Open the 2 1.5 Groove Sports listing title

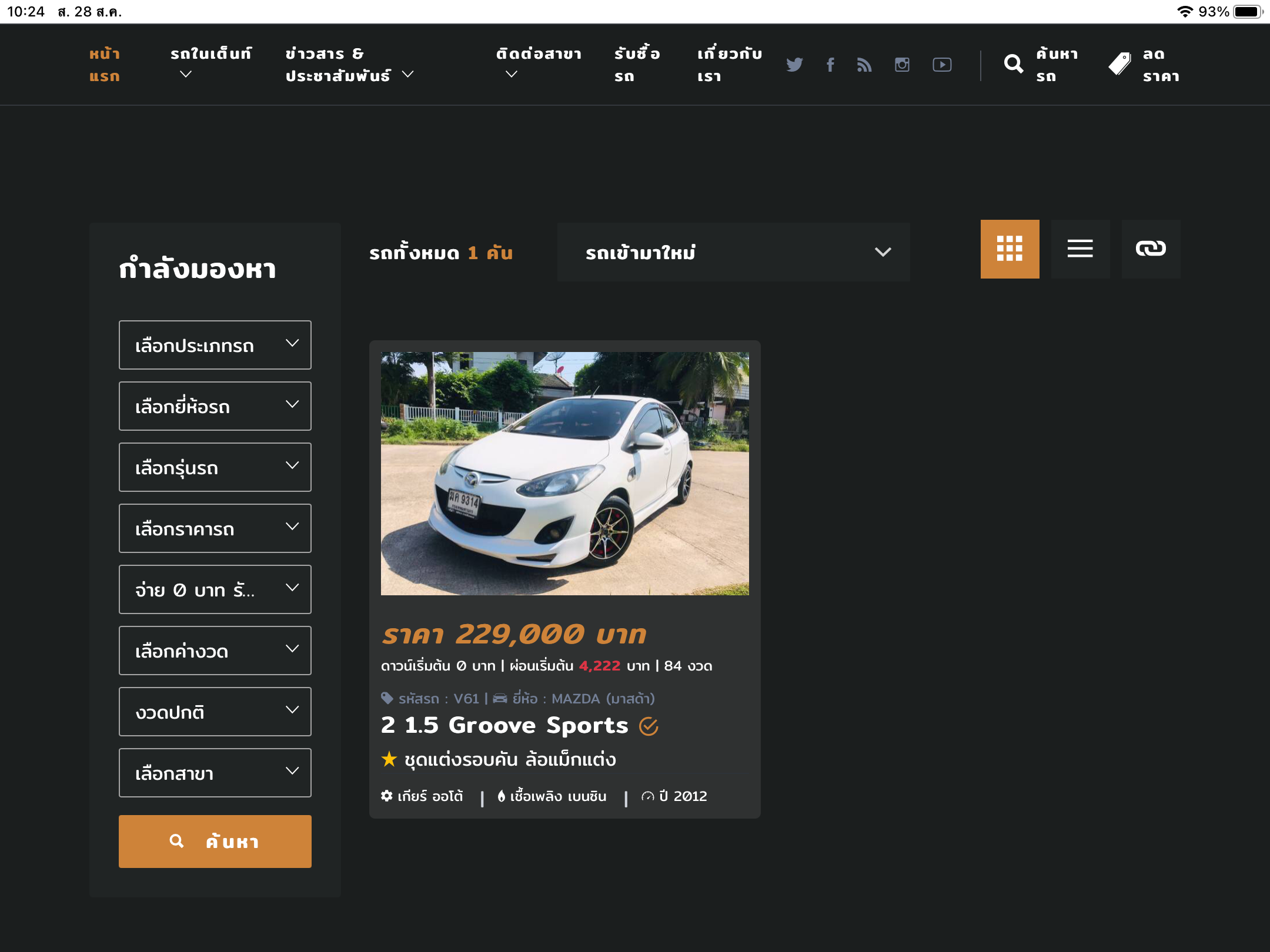[504, 726]
